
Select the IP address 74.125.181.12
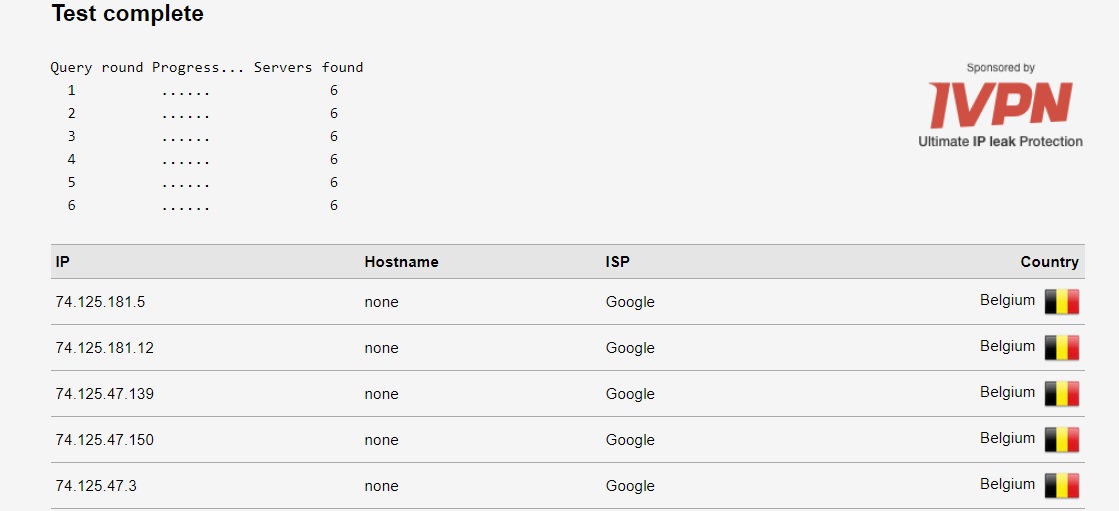click(104, 348)
